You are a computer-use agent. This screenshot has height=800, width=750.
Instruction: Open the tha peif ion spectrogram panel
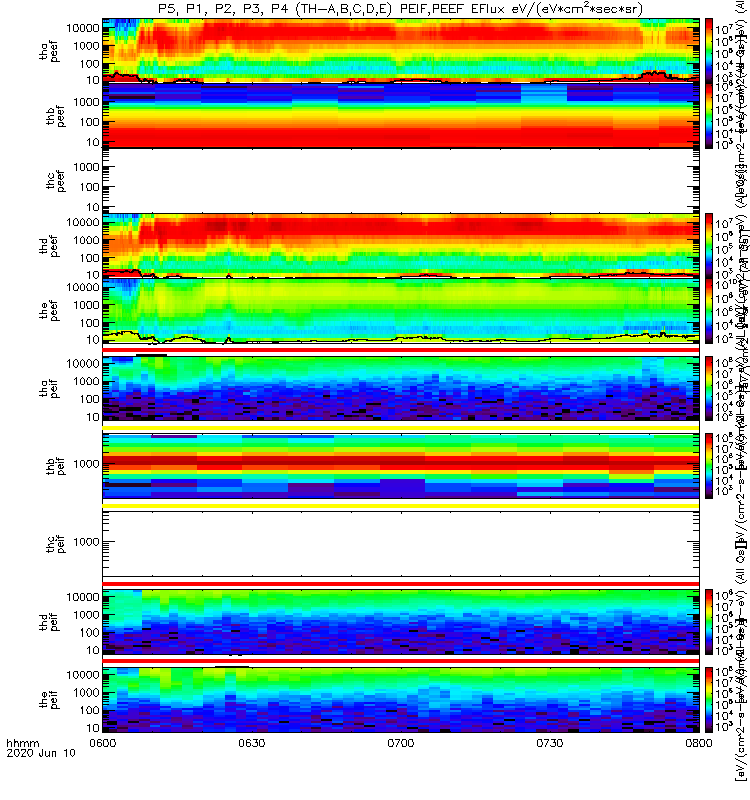tap(401, 388)
